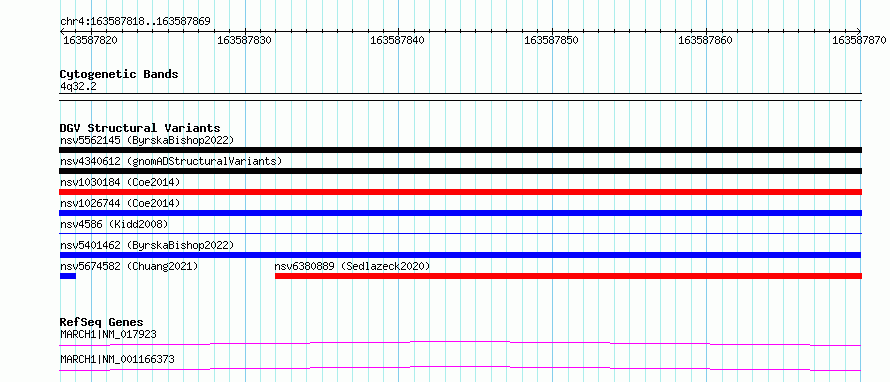Click the right arrowhead of the coordinate ruler
The image size is (890, 382).
point(859,32)
